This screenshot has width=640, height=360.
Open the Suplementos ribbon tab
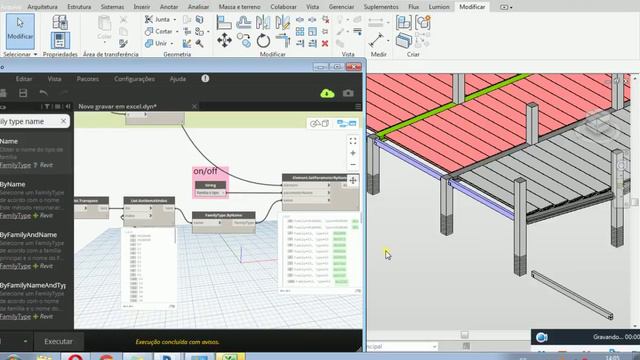381,7
